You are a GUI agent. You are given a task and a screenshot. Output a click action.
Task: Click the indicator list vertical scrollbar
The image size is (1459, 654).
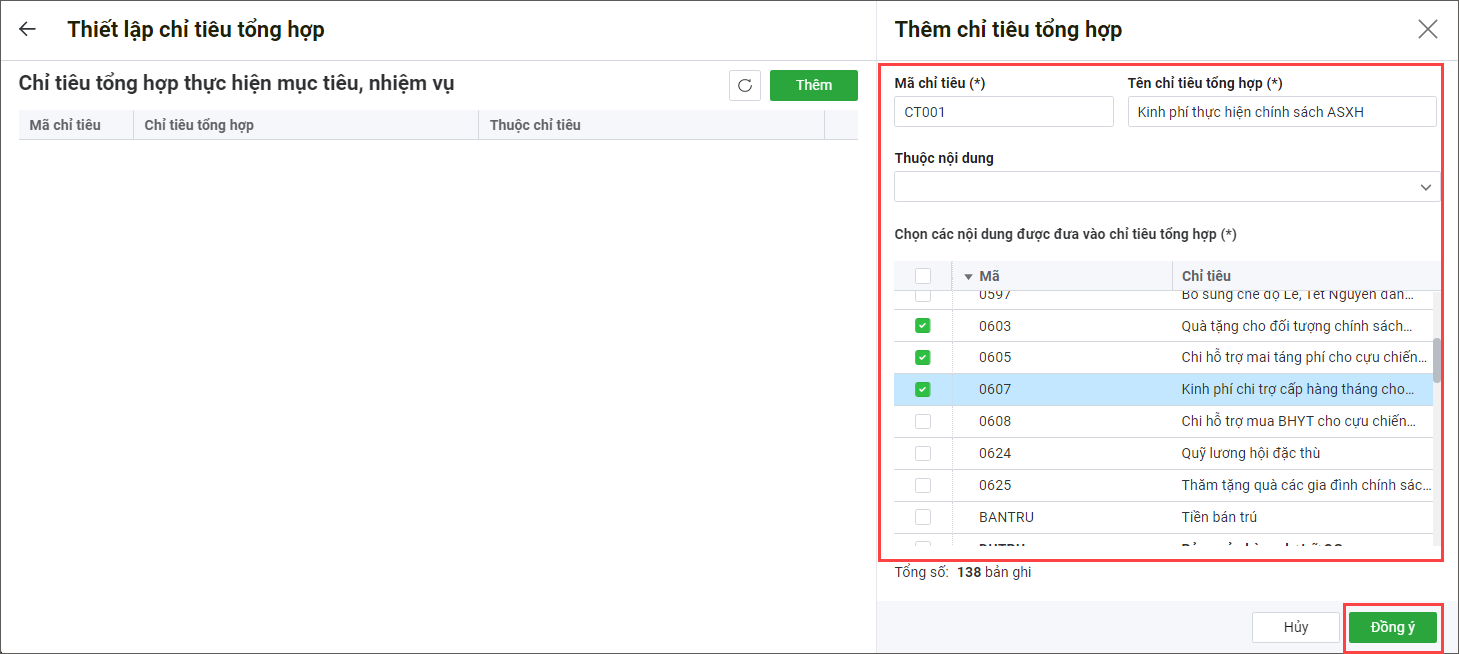click(1437, 360)
